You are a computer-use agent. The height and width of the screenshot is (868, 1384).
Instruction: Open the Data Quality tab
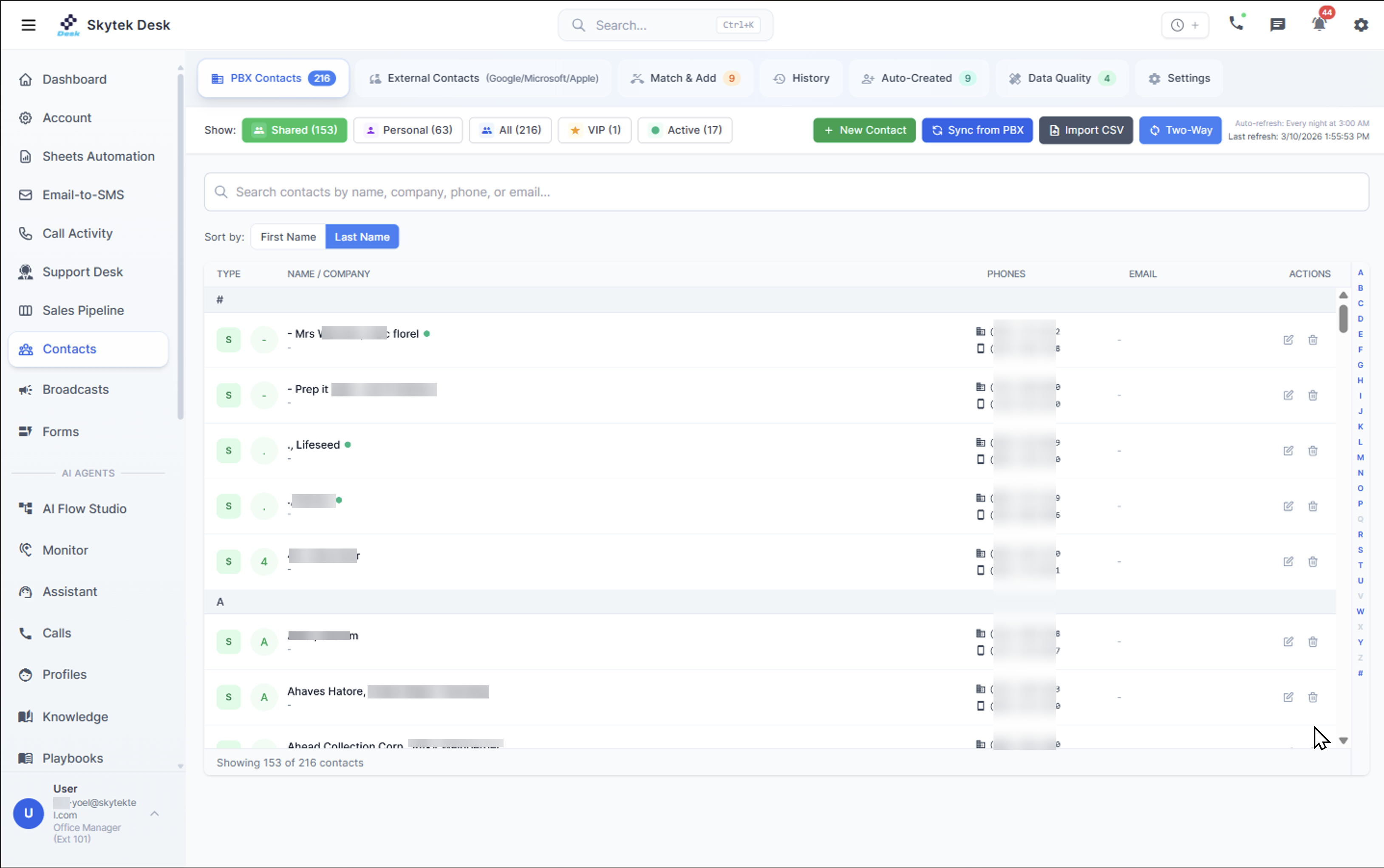pyautogui.click(x=1061, y=78)
